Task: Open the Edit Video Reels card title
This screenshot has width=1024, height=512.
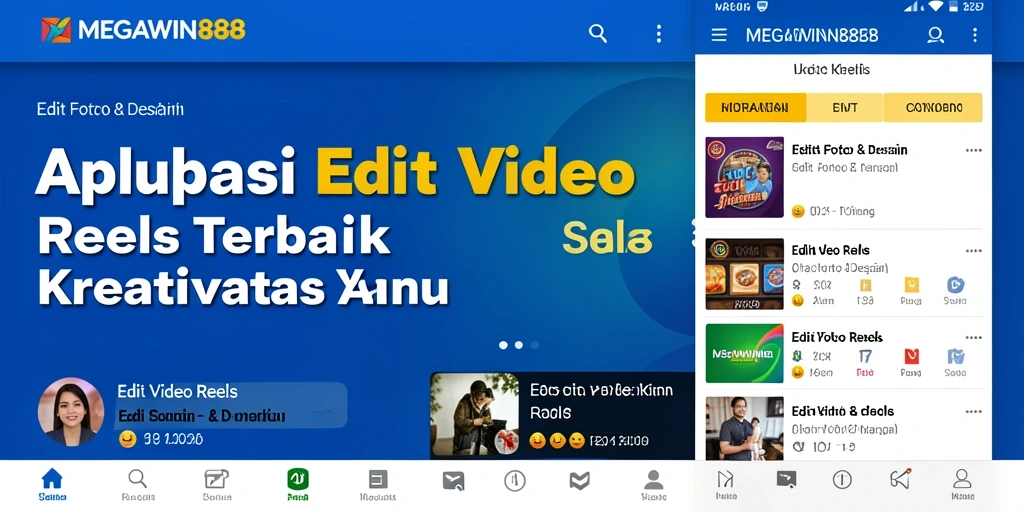Action: (178, 392)
